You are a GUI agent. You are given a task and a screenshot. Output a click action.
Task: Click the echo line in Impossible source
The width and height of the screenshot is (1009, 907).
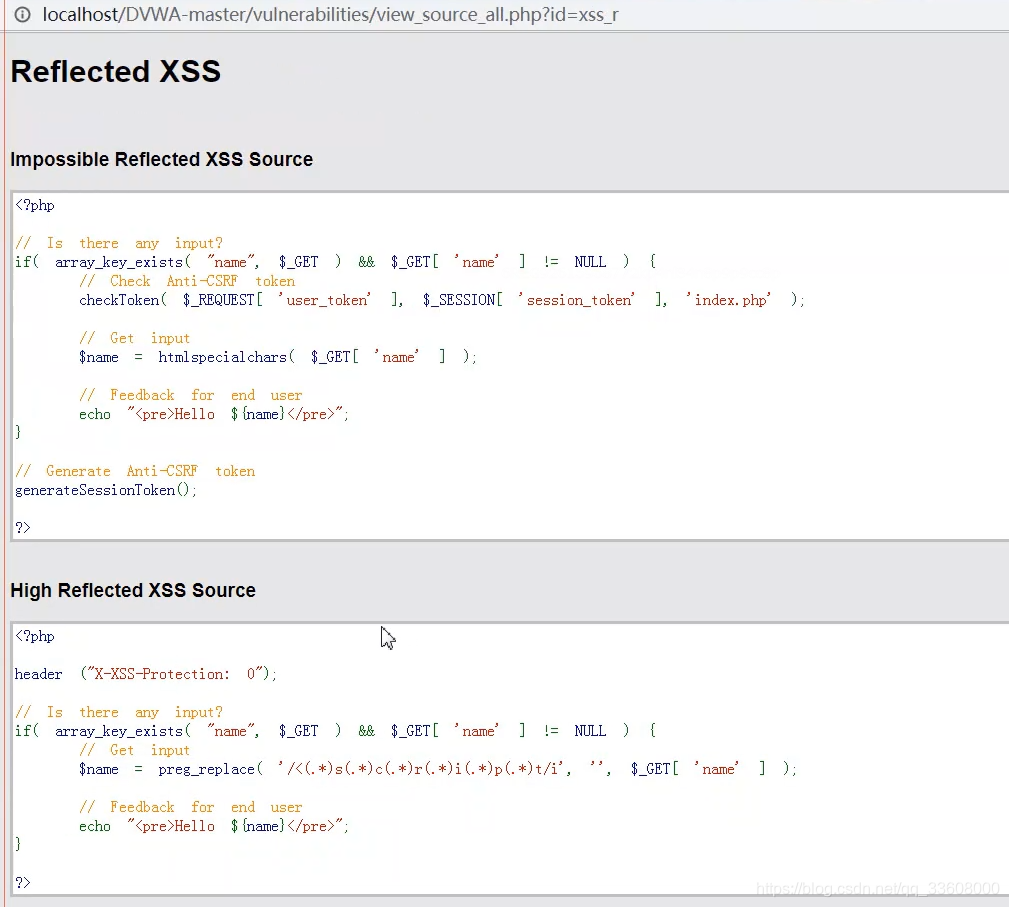click(x=214, y=414)
